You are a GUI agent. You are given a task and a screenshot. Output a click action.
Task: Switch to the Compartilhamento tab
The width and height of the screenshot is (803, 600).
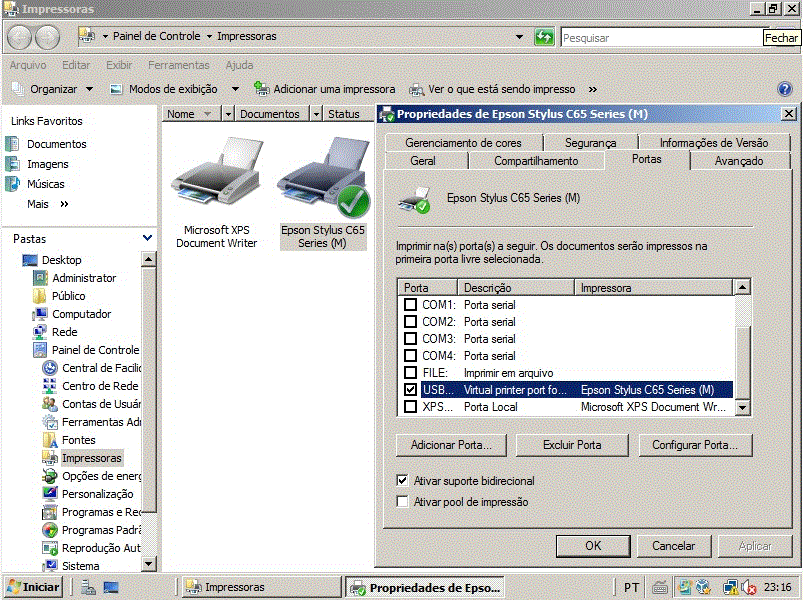pyautogui.click(x=536, y=161)
